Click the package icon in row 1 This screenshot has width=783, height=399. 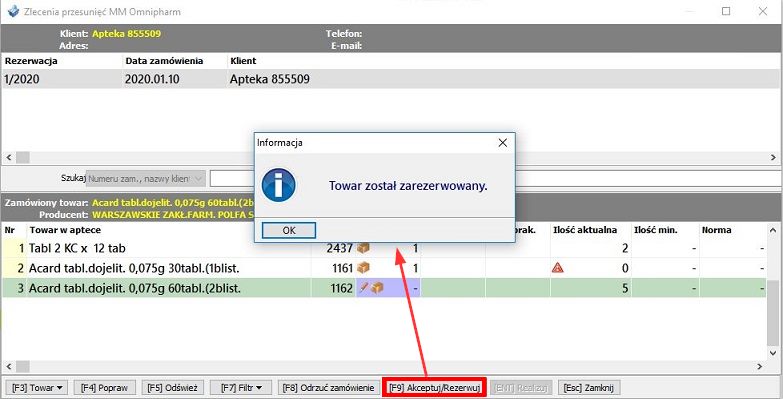(x=363, y=248)
